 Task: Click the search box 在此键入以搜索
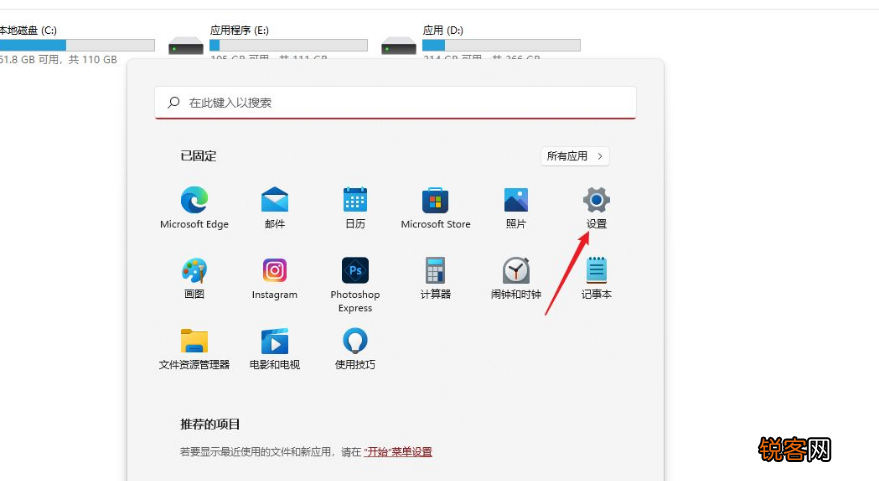395,103
